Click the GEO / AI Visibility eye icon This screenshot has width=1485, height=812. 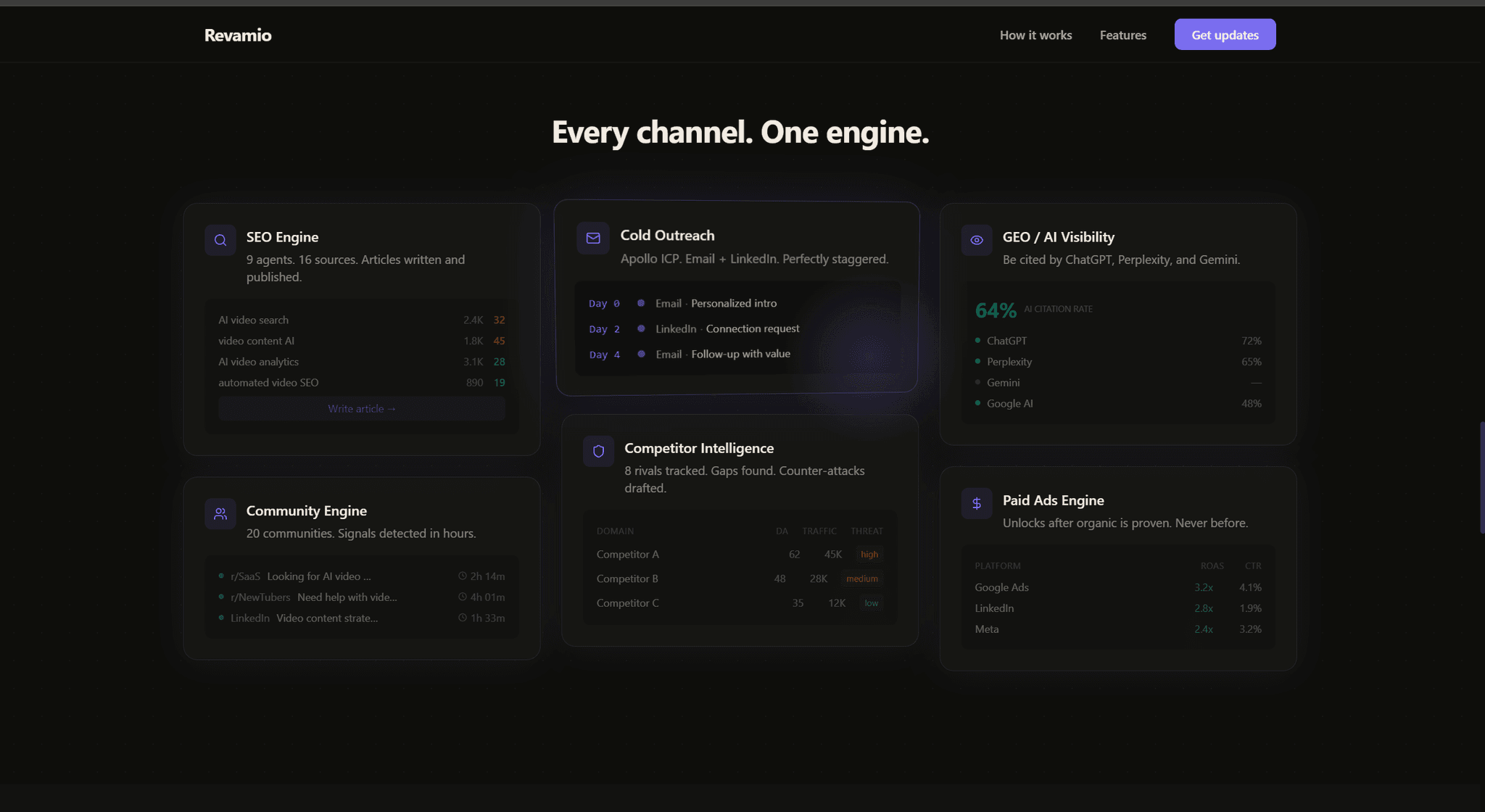click(x=977, y=240)
